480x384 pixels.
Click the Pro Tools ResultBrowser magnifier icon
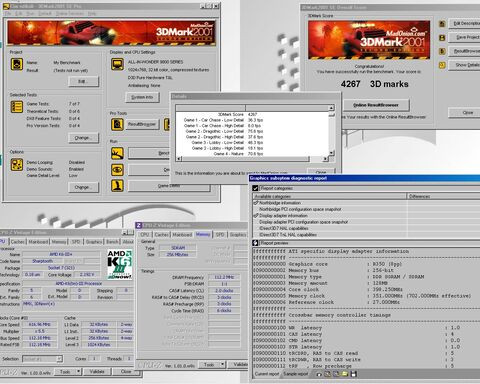click(x=117, y=124)
